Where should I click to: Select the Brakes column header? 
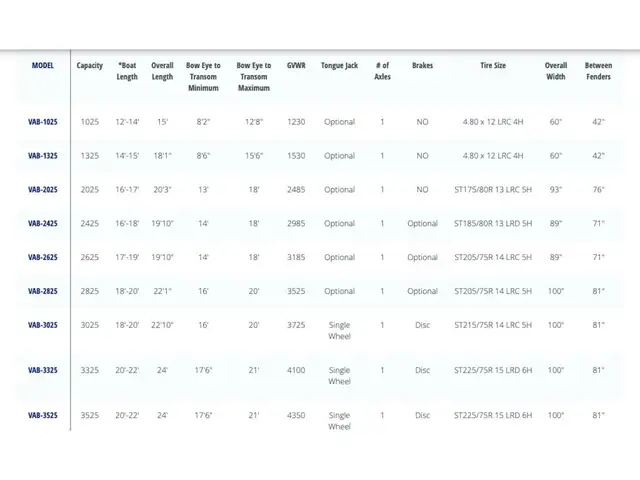(x=422, y=66)
